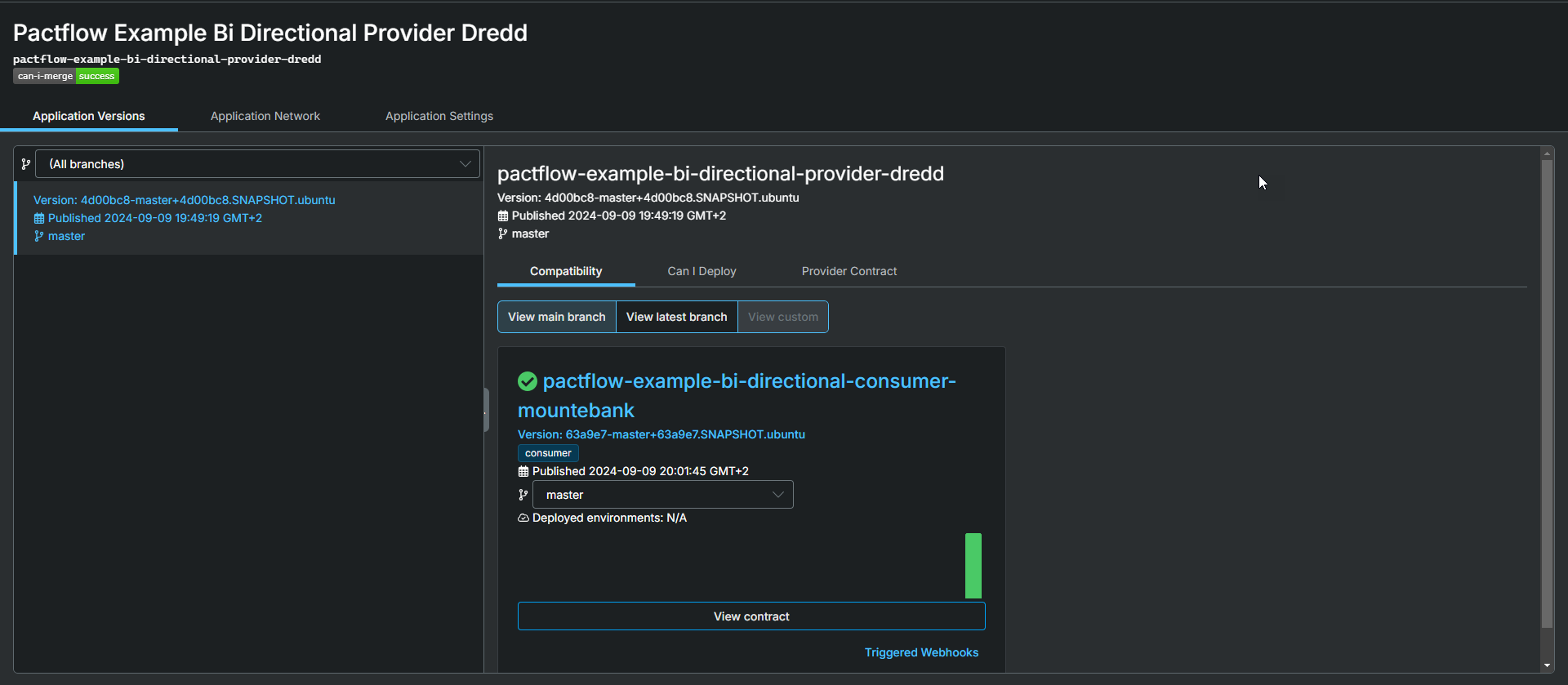Click 'Published 2024-09-09 20:01:45 GMT+2' text
Image resolution: width=1568 pixels, height=685 pixels.
[640, 471]
